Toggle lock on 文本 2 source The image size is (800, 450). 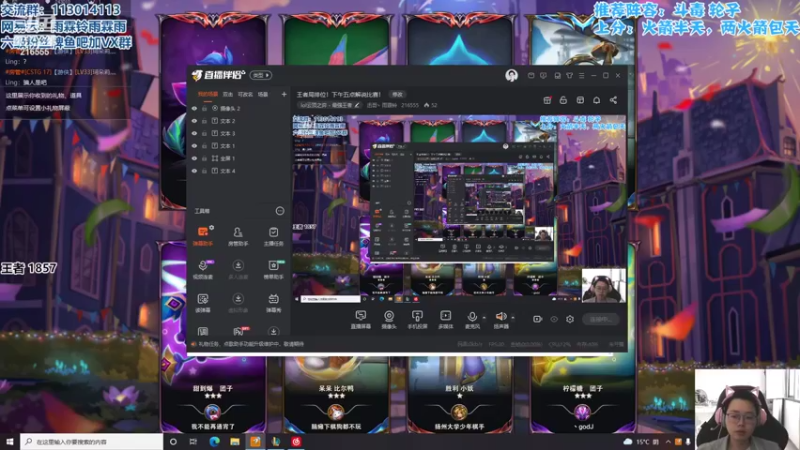tap(205, 121)
